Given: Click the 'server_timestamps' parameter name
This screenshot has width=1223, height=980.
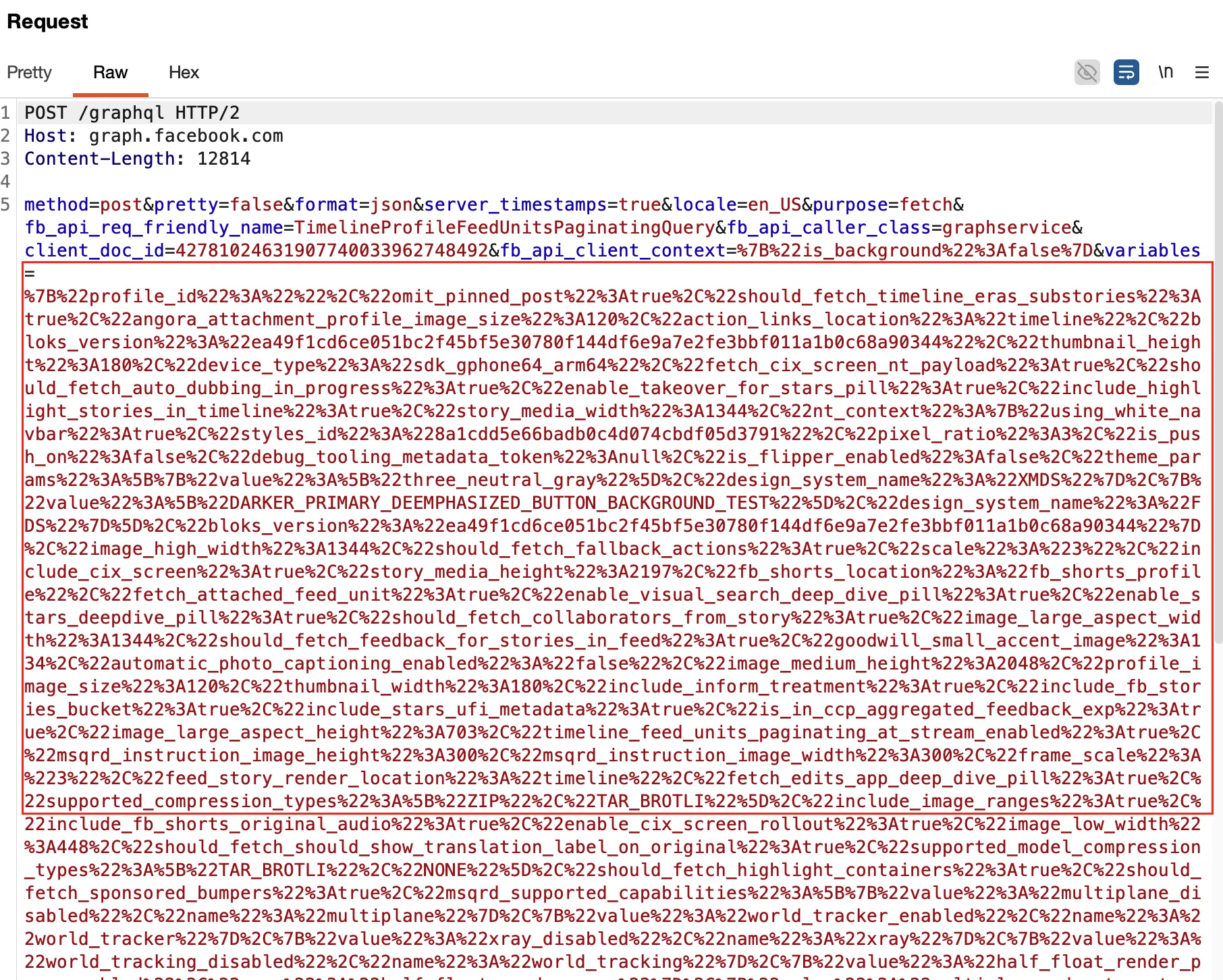Looking at the screenshot, I should (516, 205).
